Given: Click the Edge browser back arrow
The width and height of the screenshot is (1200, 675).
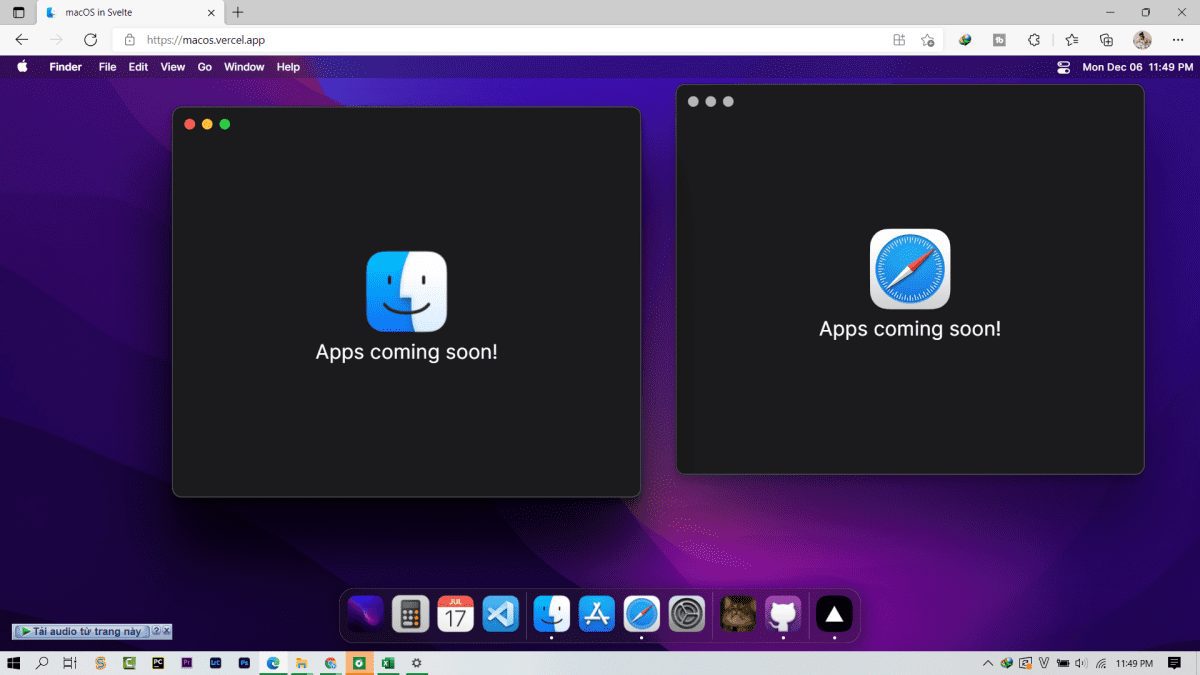Looking at the screenshot, I should coord(22,40).
